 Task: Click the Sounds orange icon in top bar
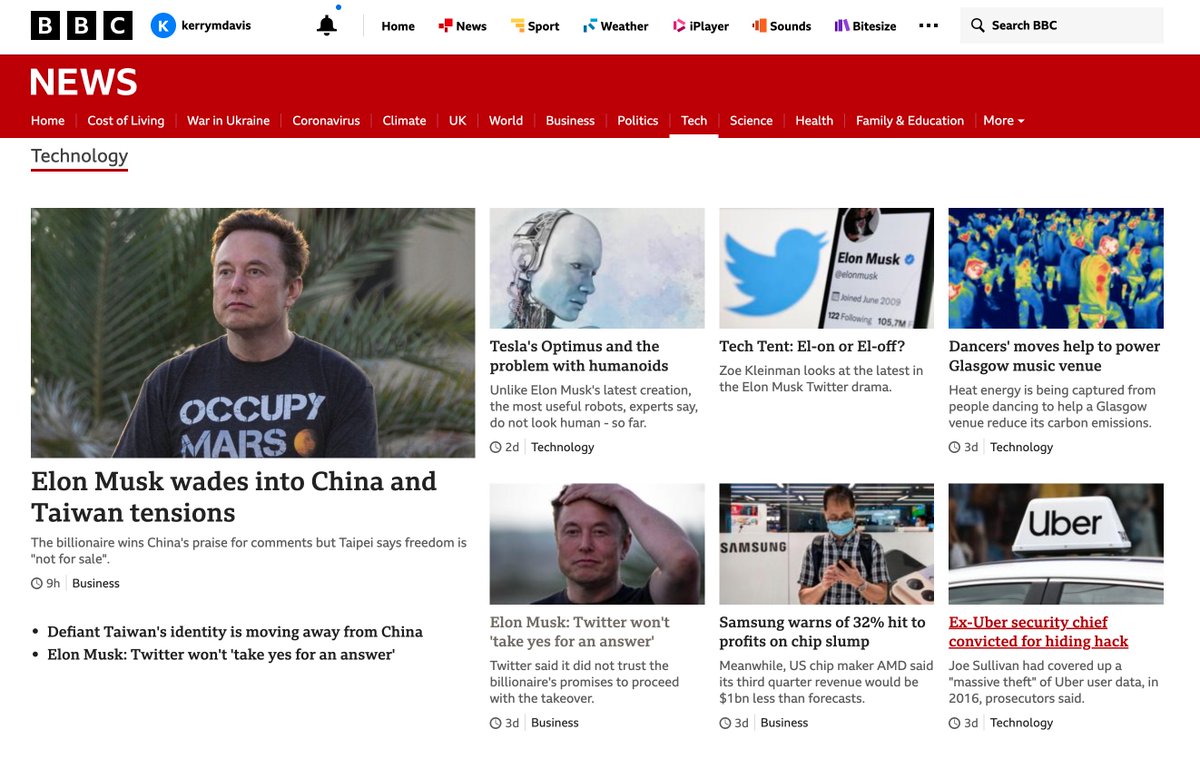(759, 26)
